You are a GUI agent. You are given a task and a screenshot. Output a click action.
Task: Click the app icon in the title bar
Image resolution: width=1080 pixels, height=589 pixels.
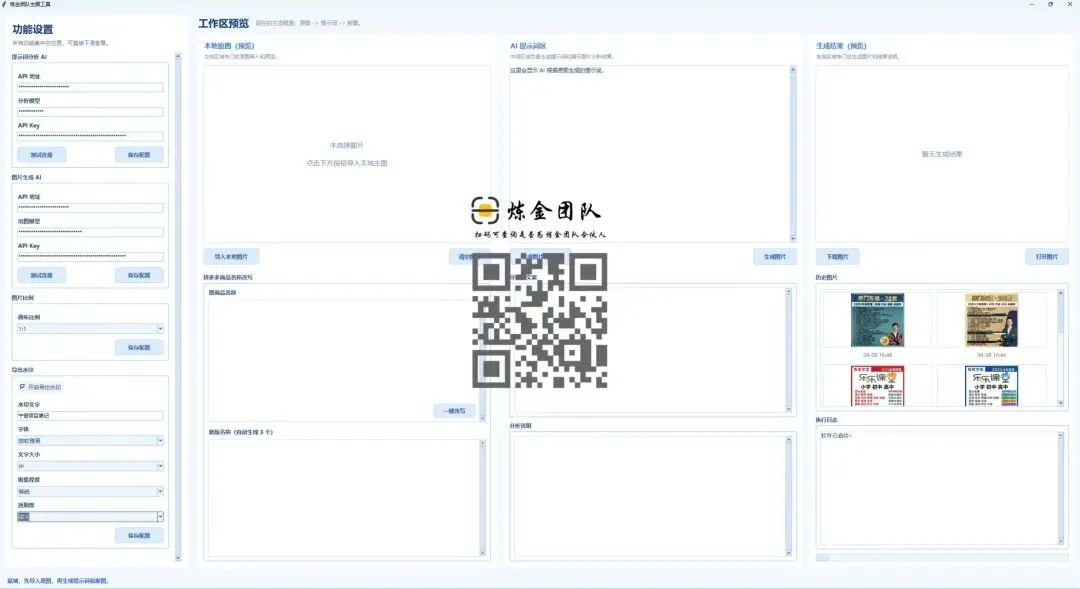point(4,4)
